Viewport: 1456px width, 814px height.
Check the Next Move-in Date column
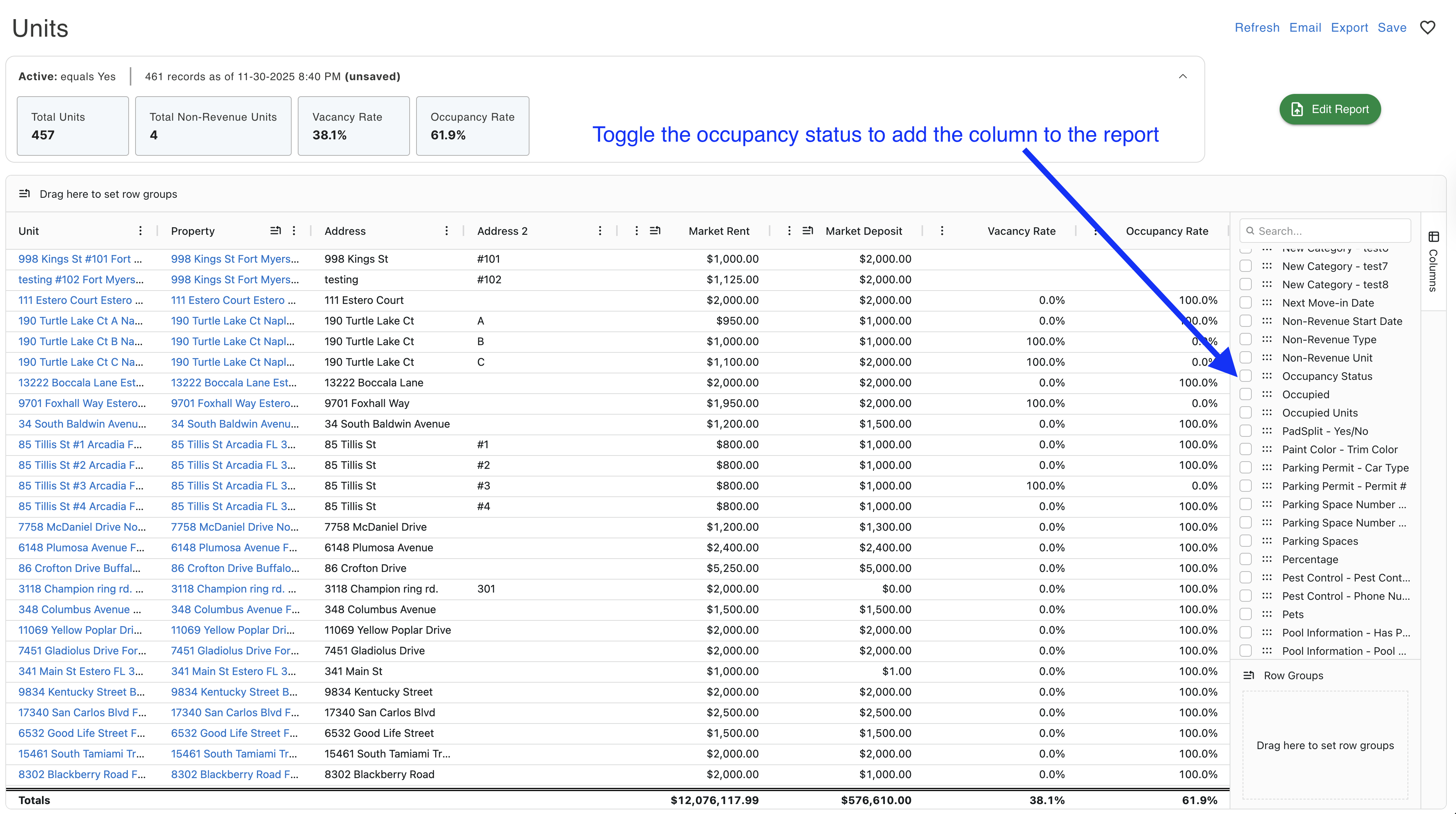(x=1246, y=302)
